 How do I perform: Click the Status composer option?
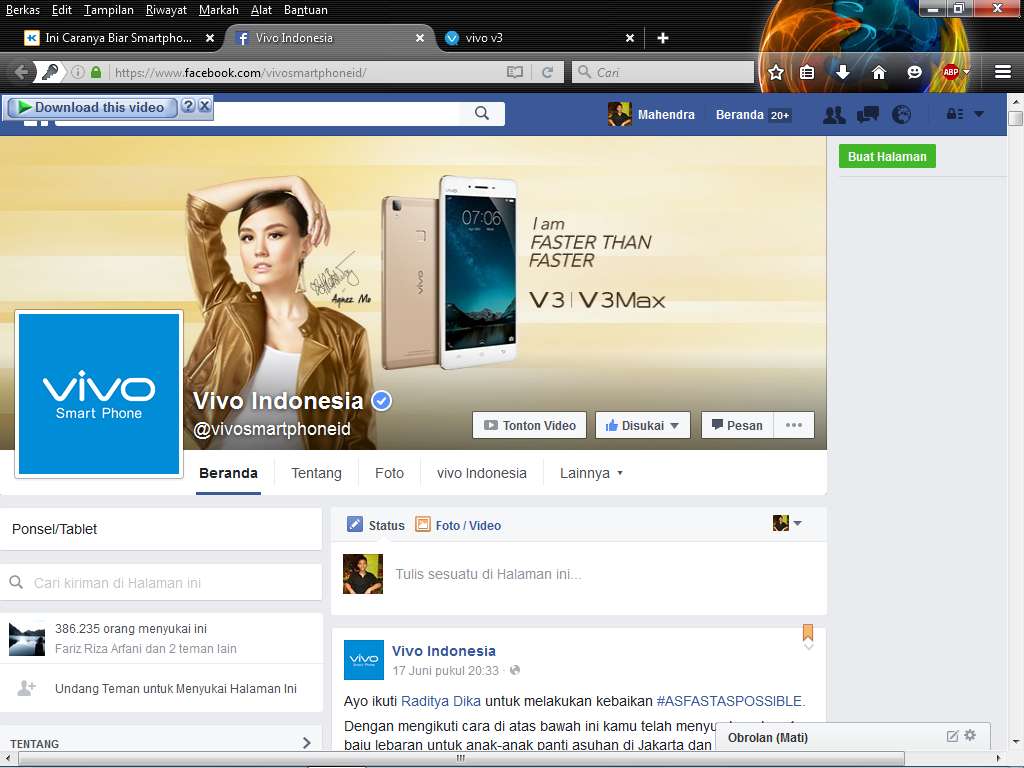click(x=376, y=525)
